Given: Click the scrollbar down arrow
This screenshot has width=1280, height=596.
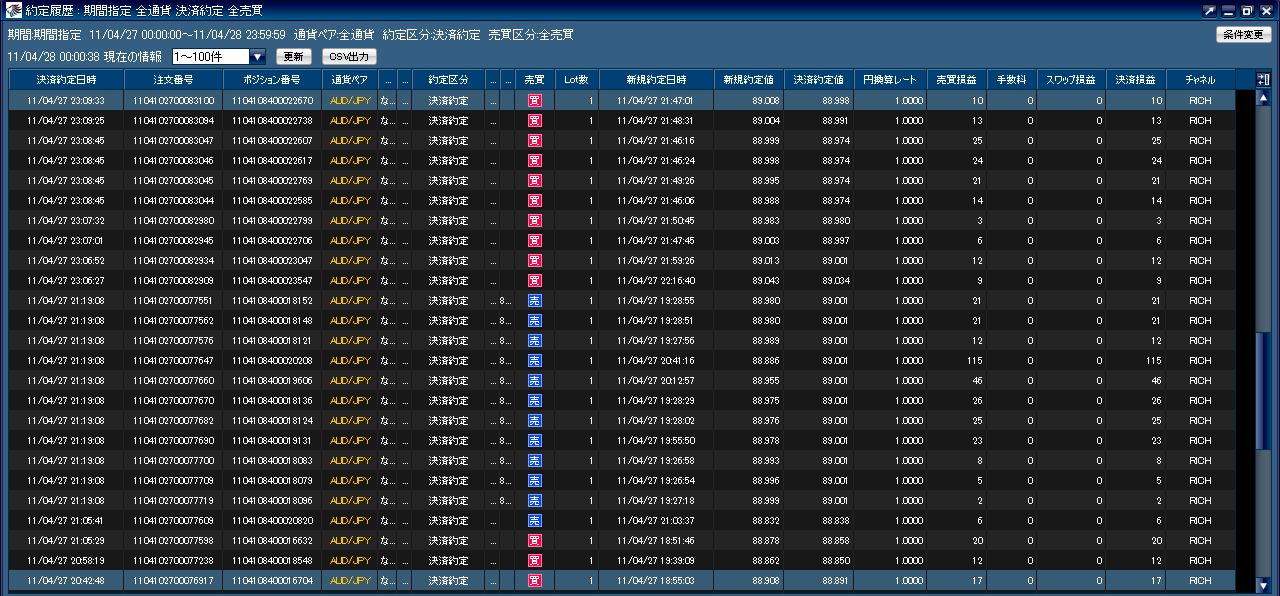Looking at the screenshot, I should [x=1262, y=585].
